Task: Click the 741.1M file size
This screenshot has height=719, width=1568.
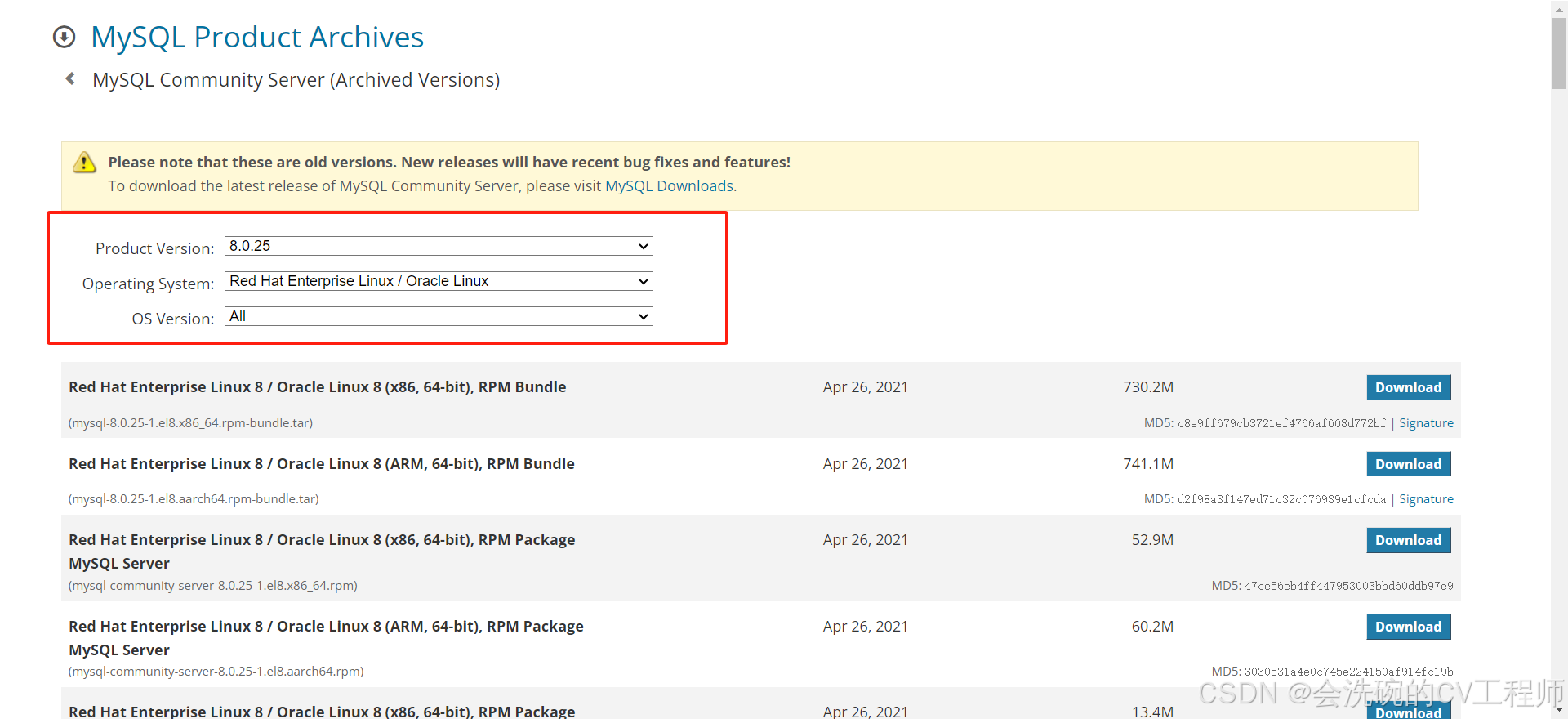Action: [x=1148, y=464]
